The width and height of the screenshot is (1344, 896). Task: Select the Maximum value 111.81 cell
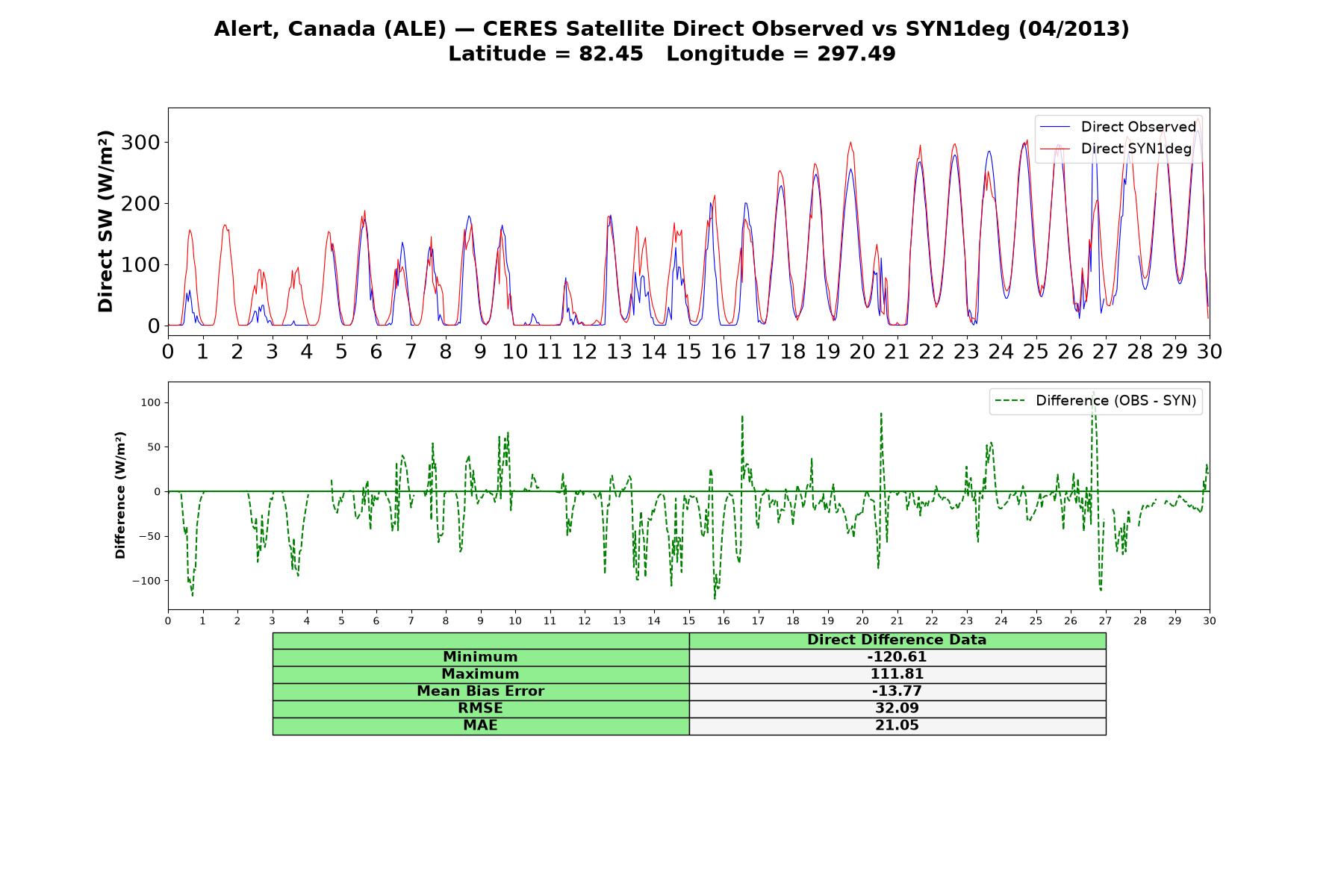897,674
